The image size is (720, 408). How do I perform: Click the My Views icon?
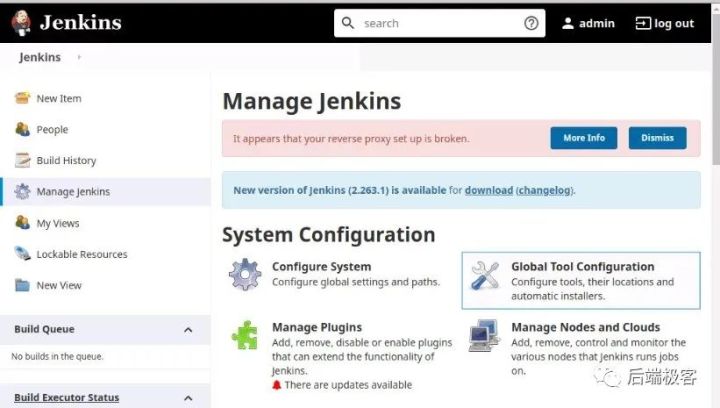pos(22,223)
